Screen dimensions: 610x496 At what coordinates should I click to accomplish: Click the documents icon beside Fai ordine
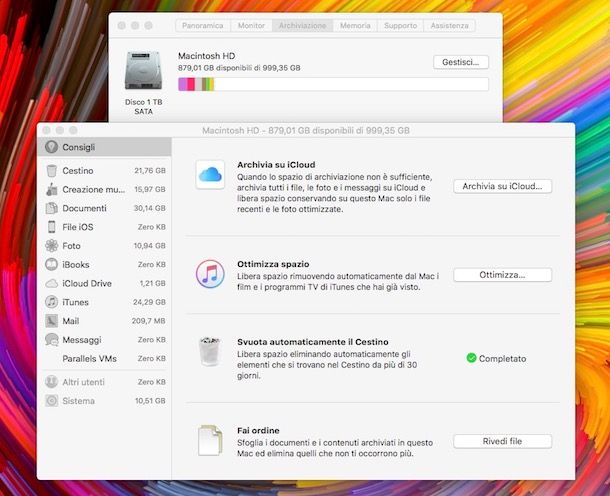point(210,440)
